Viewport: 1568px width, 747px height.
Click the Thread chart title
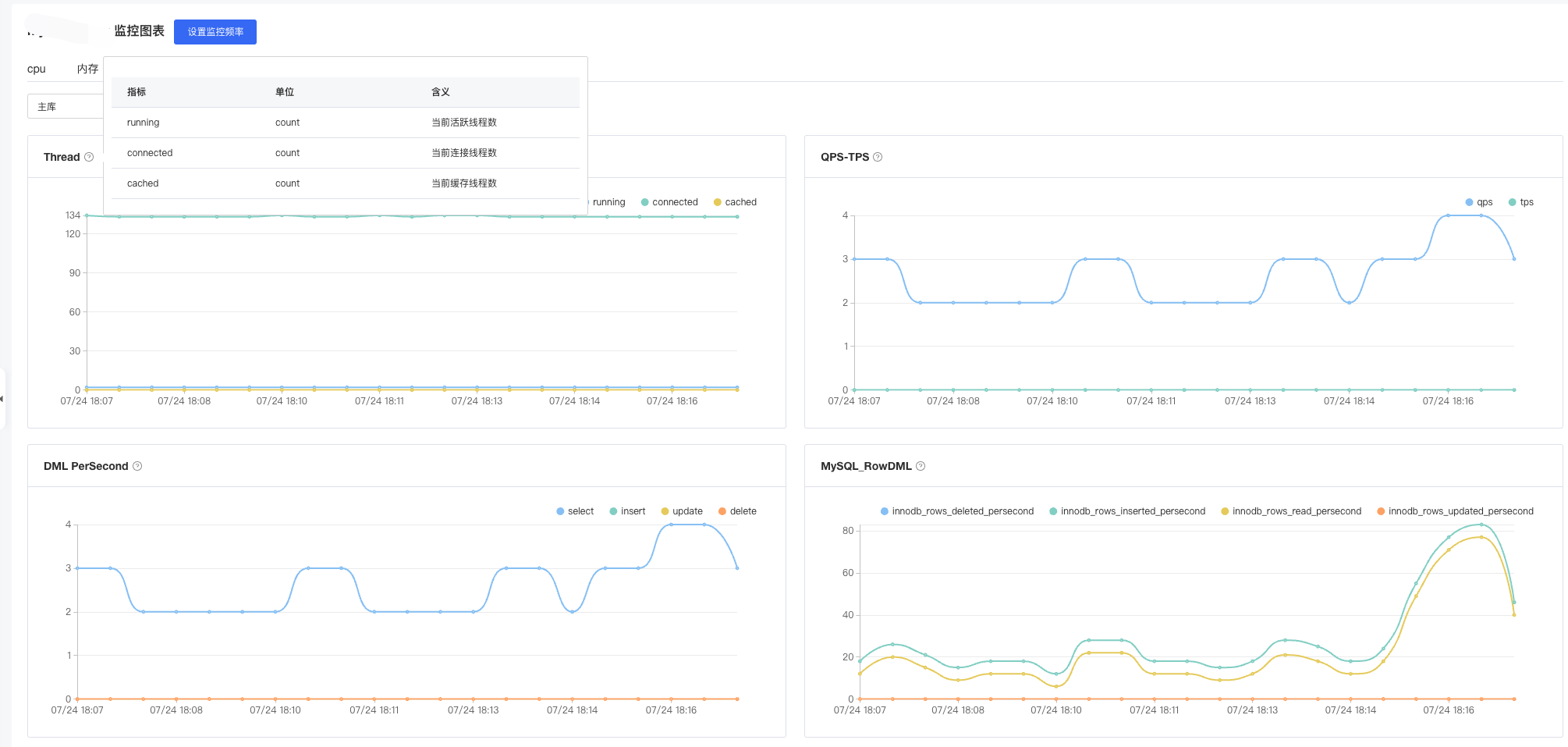point(62,157)
